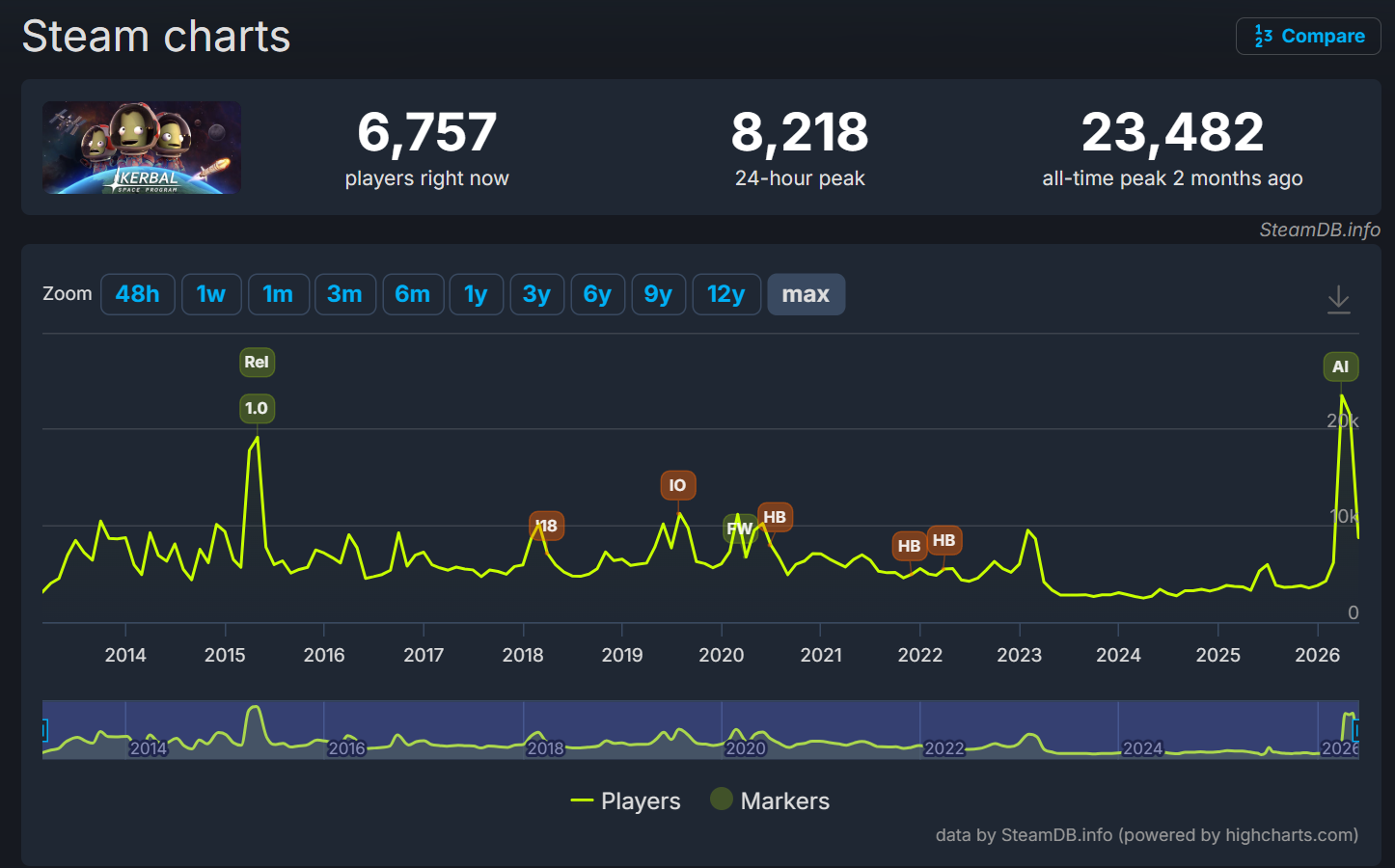1395x868 pixels.
Task: Set chart zoom to 3y
Action: (x=536, y=294)
